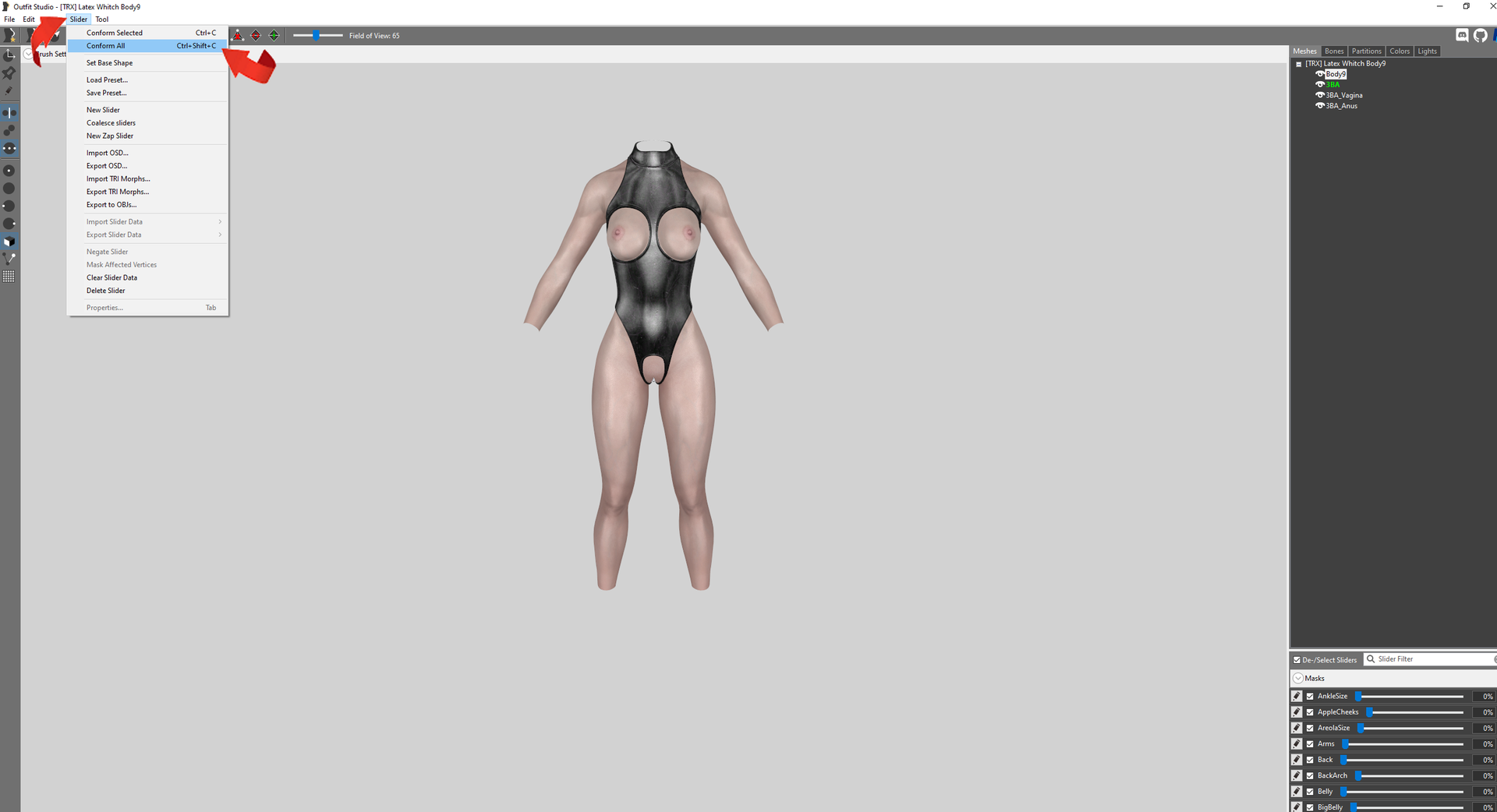Click edit pencil for BackArch slider
The image size is (1497, 812).
(x=1297, y=775)
